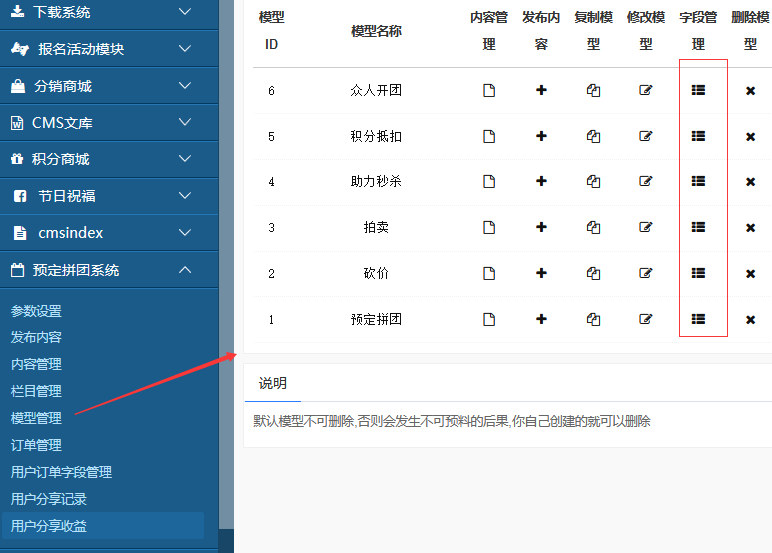Open field management for 砍价 model
Screen dimensions: 772x553
[x=698, y=273]
